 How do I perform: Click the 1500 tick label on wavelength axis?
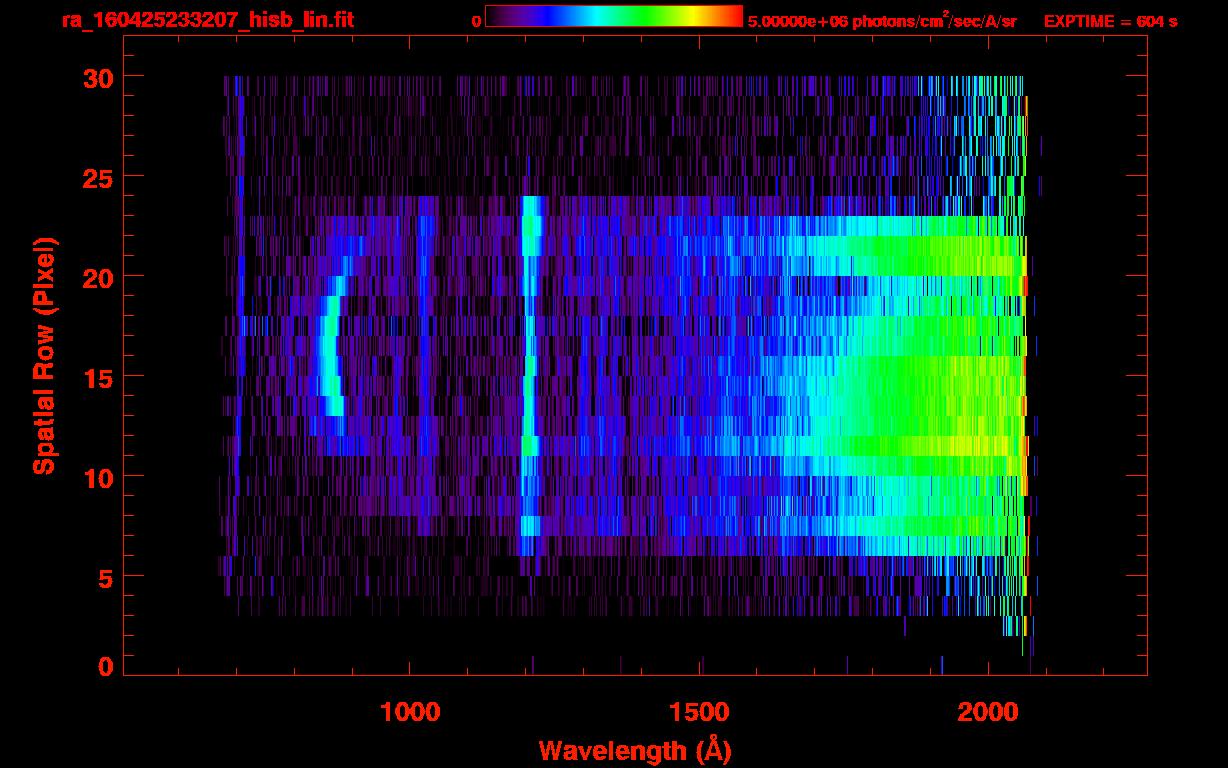699,711
